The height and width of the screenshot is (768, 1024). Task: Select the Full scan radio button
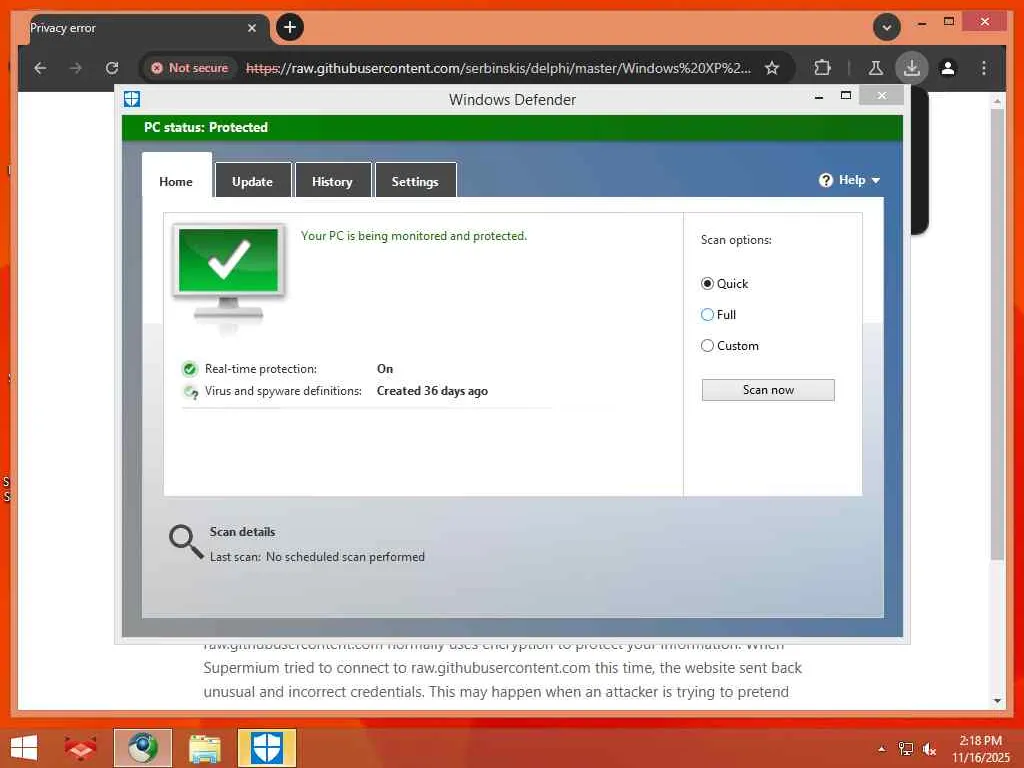click(x=707, y=315)
